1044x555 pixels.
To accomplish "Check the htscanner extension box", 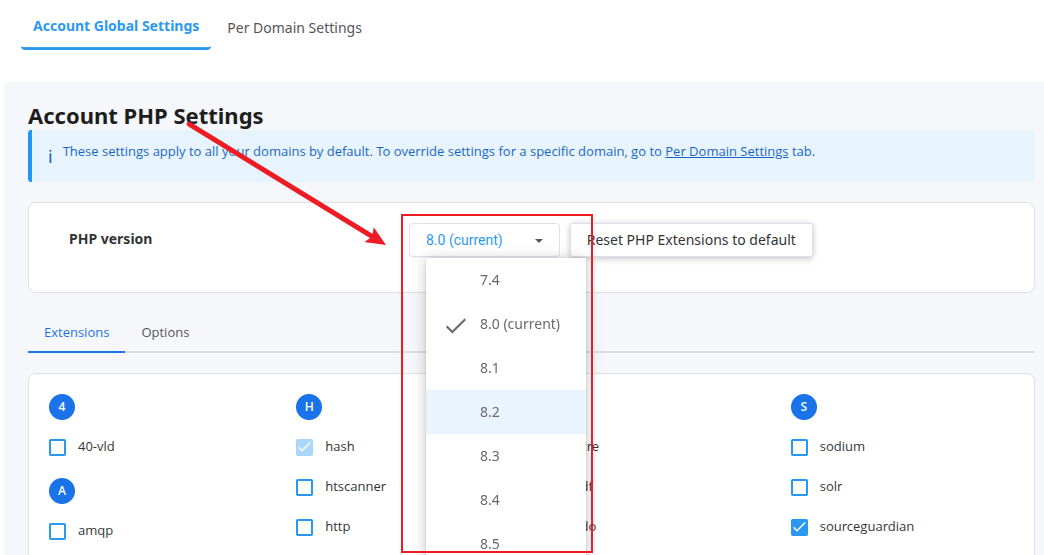I will coord(305,487).
